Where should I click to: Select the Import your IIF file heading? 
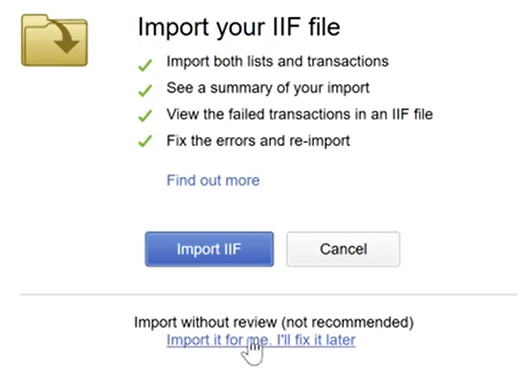(239, 27)
